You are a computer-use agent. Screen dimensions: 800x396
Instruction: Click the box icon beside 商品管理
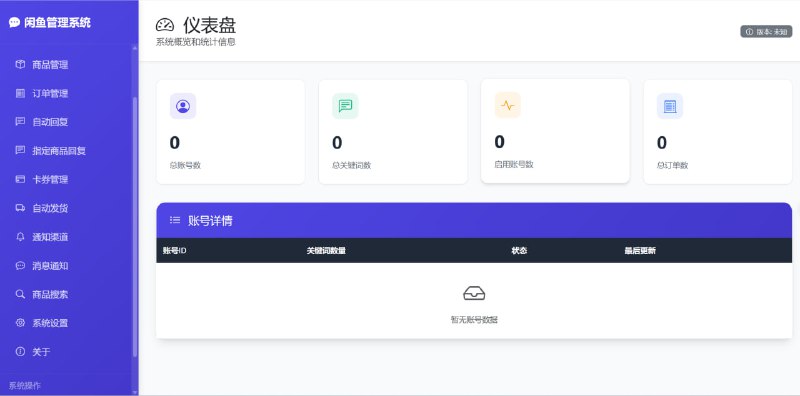20,64
